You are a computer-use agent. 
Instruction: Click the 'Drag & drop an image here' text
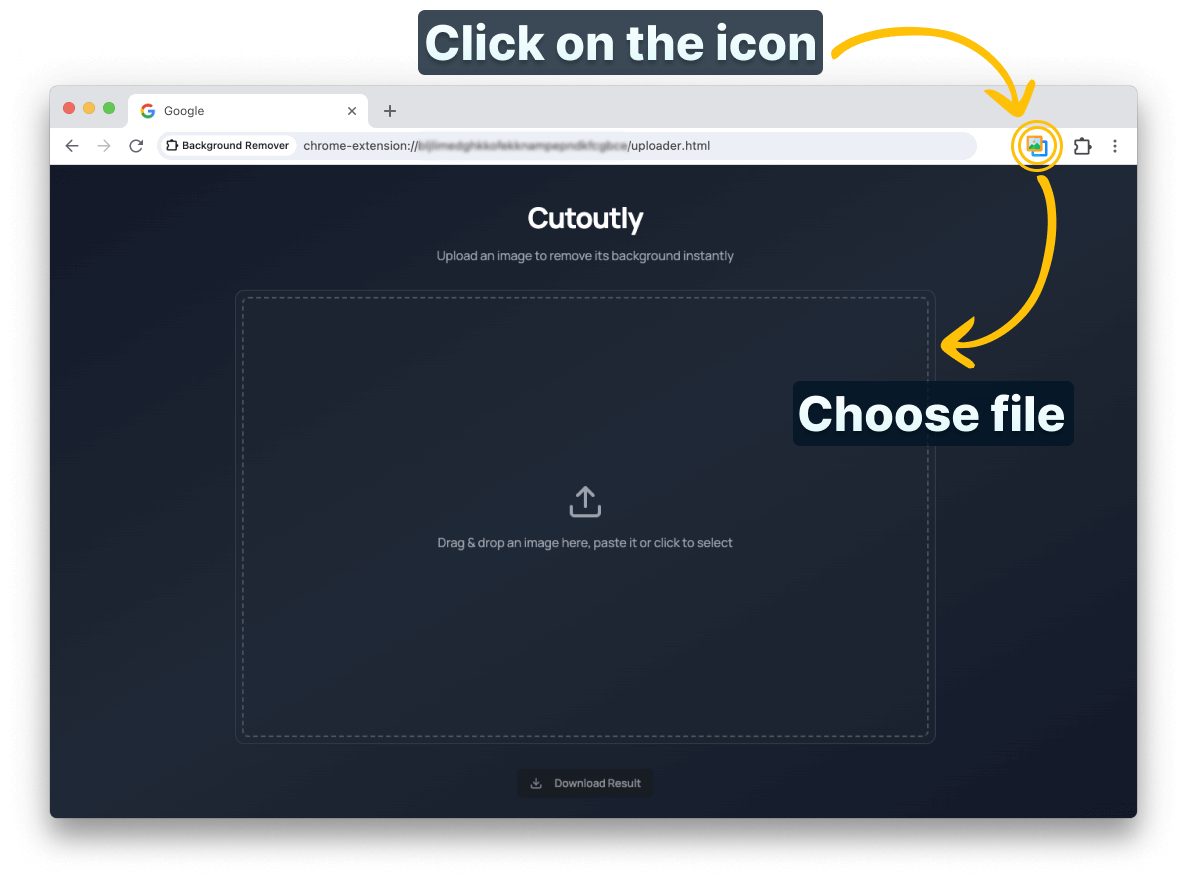click(585, 543)
